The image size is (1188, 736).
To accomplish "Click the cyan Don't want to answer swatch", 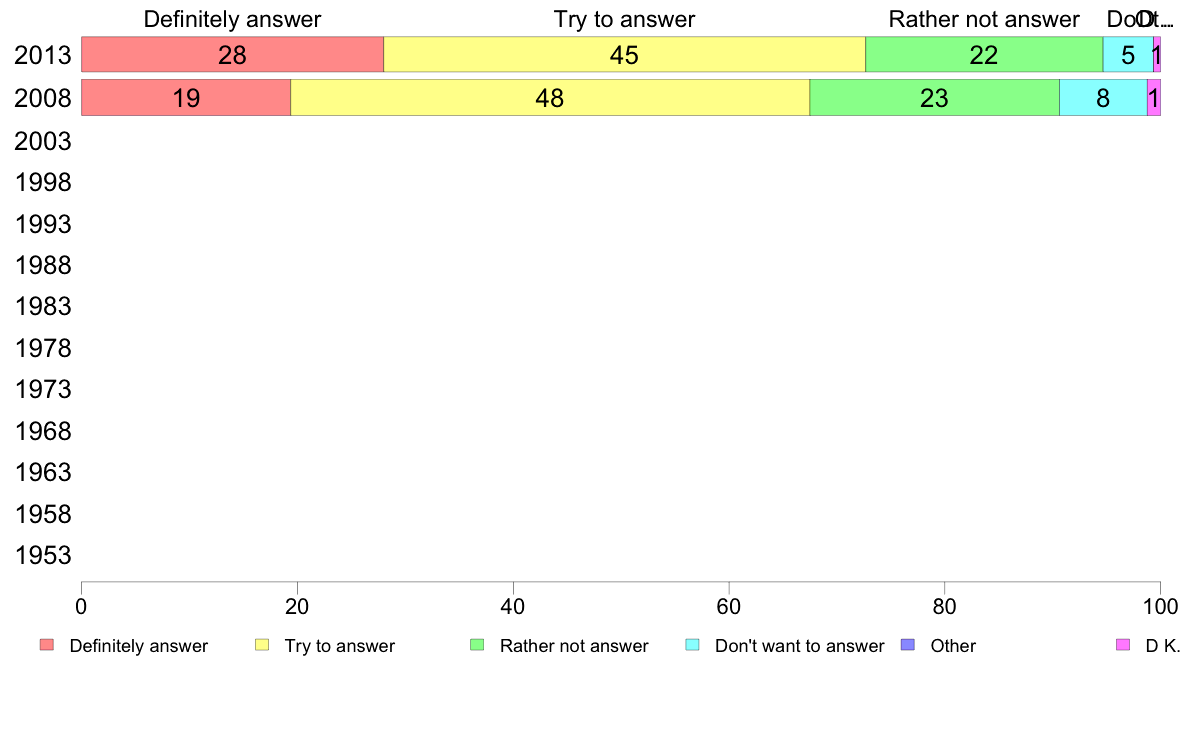I will (692, 645).
